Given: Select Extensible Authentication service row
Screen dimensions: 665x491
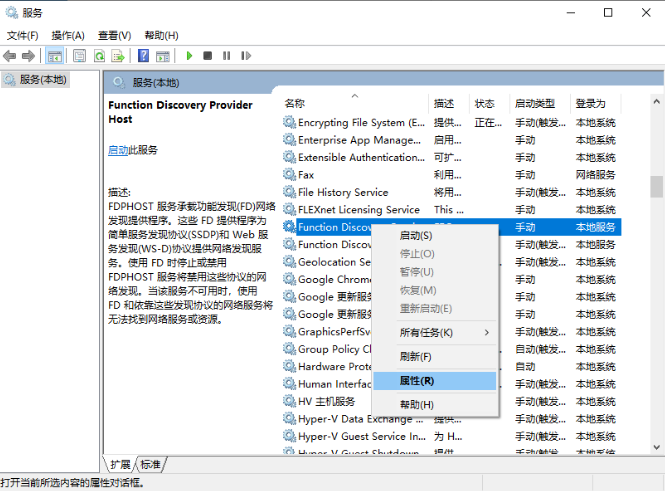Looking at the screenshot, I should tap(451, 157).
